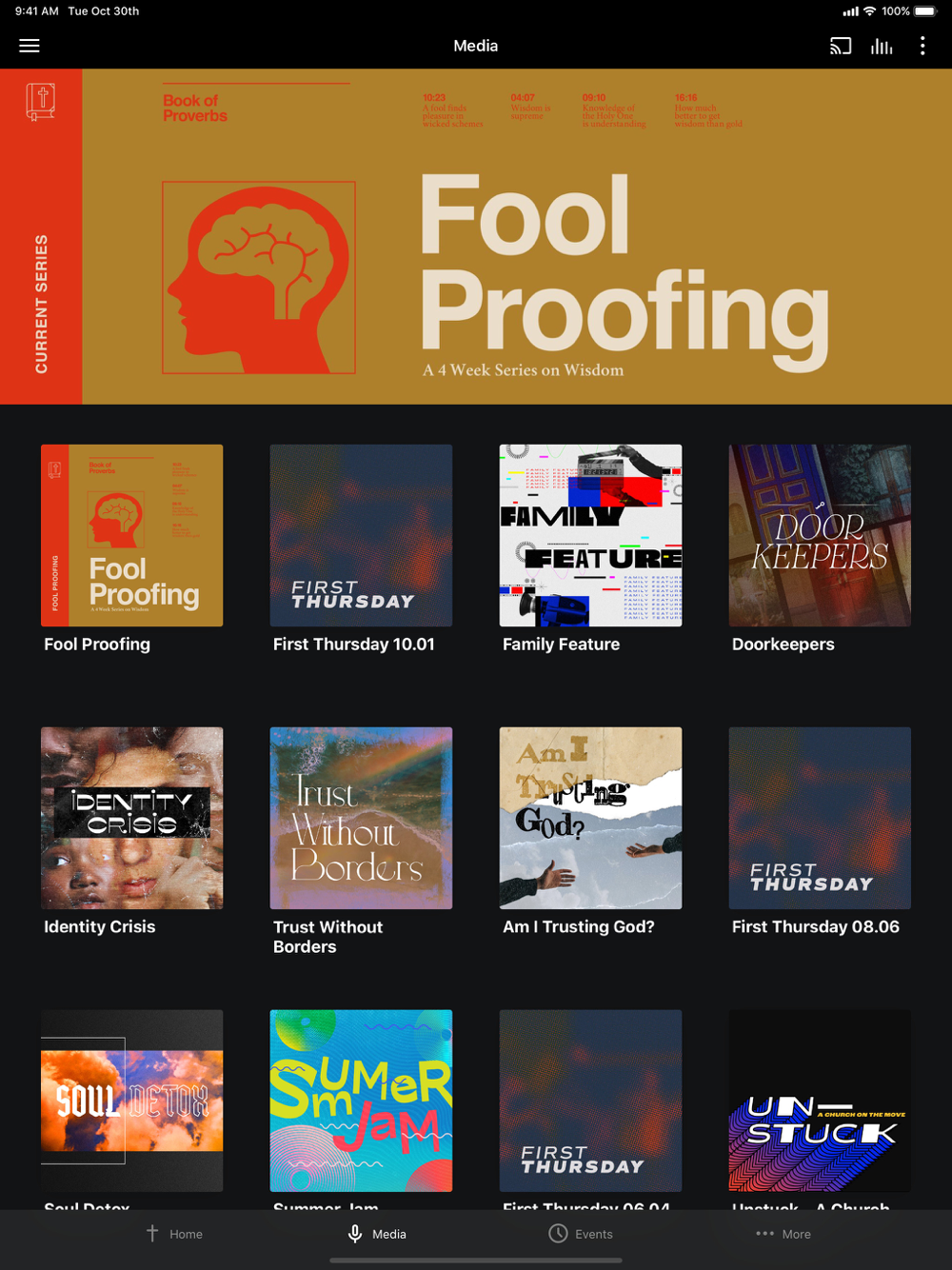Tap the More three-dots icon
The height and width of the screenshot is (1270, 952).
coord(764,1233)
